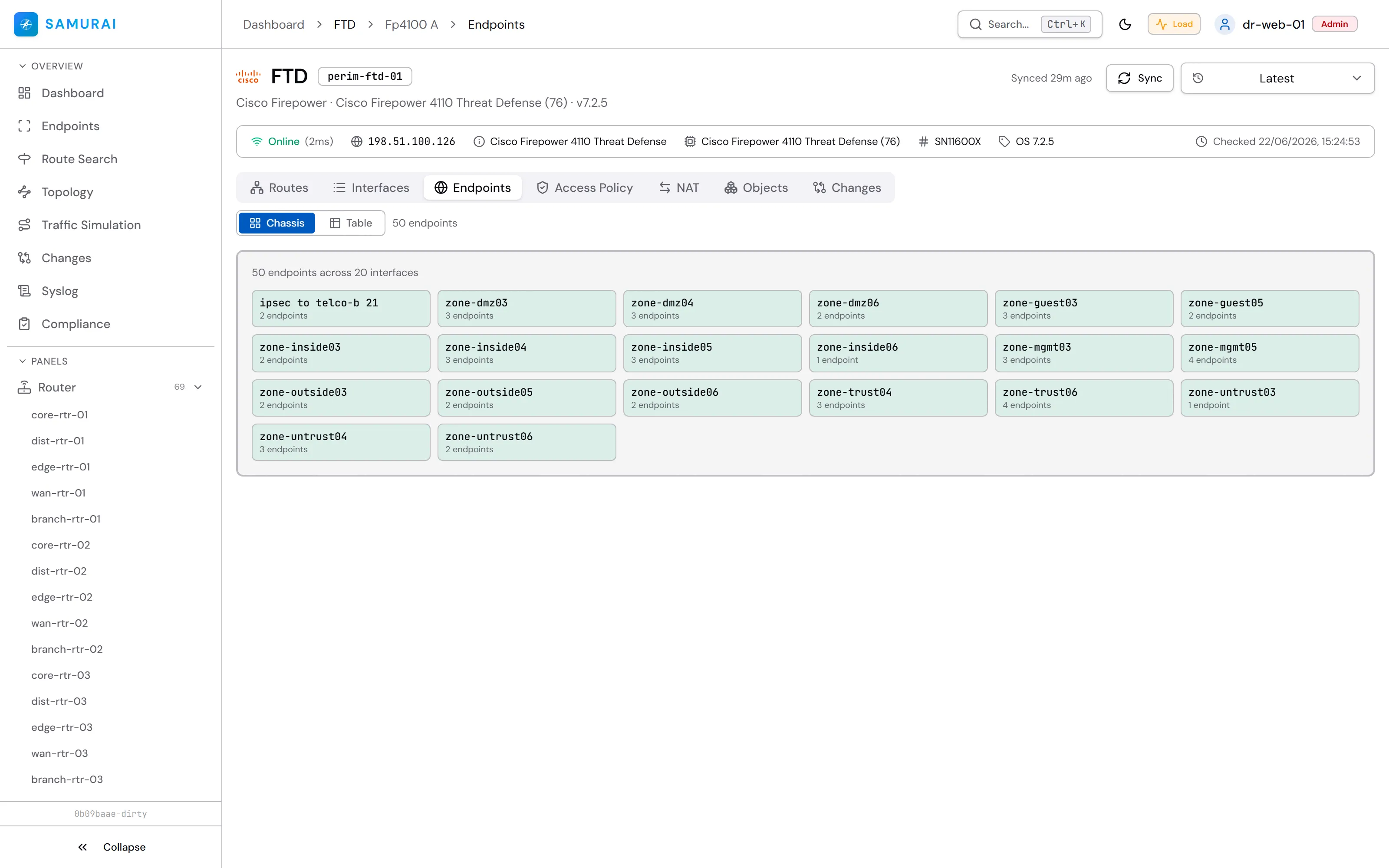Screen dimensions: 1389x868
Task: Open the ipsec to telco-b 21 card
Action: (x=341, y=308)
